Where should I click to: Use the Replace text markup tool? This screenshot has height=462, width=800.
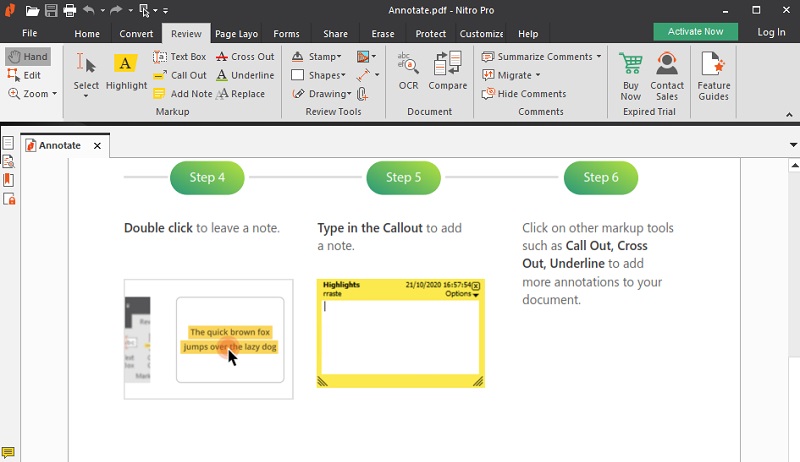(x=240, y=94)
